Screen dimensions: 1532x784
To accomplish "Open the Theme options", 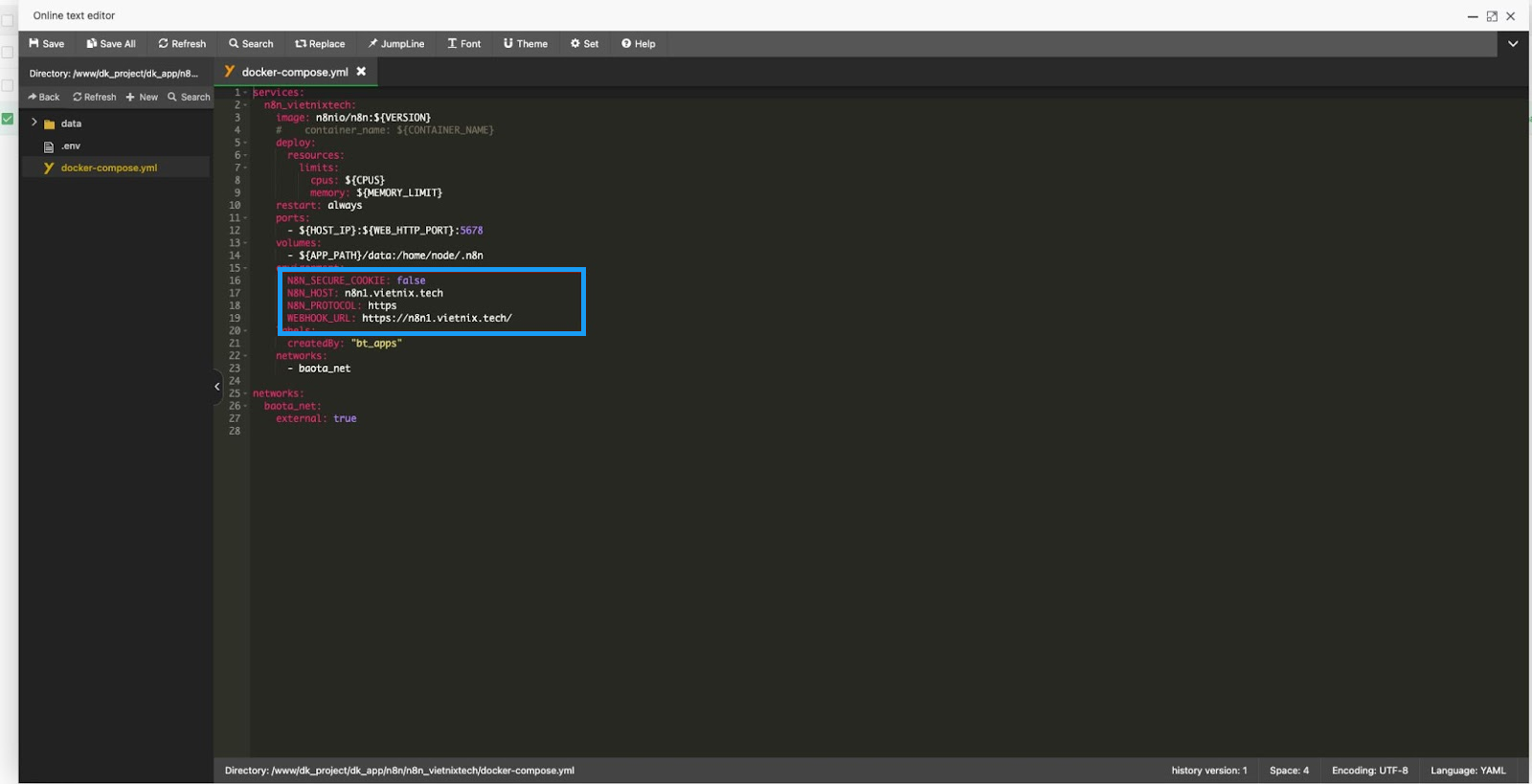I will pos(526,44).
